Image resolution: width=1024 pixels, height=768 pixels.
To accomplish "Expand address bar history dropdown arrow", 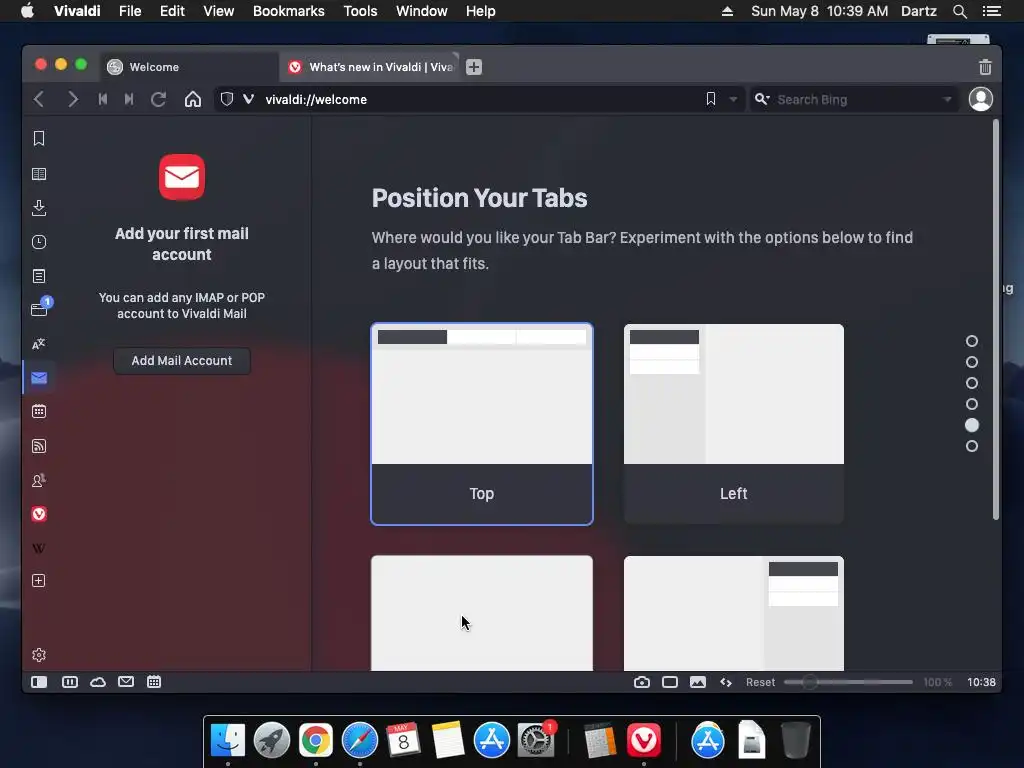I will [733, 99].
